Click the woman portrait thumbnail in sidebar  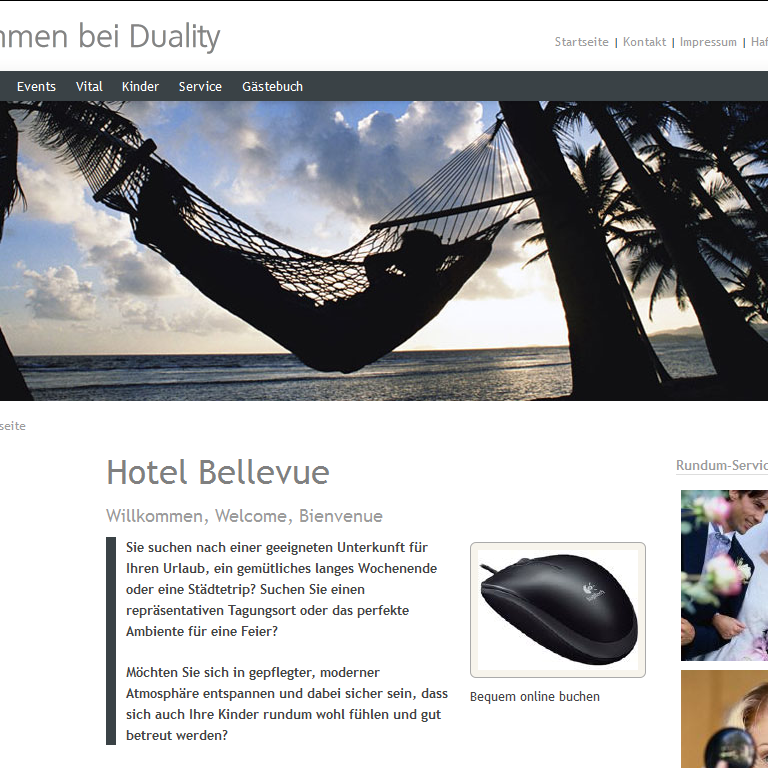point(724,719)
